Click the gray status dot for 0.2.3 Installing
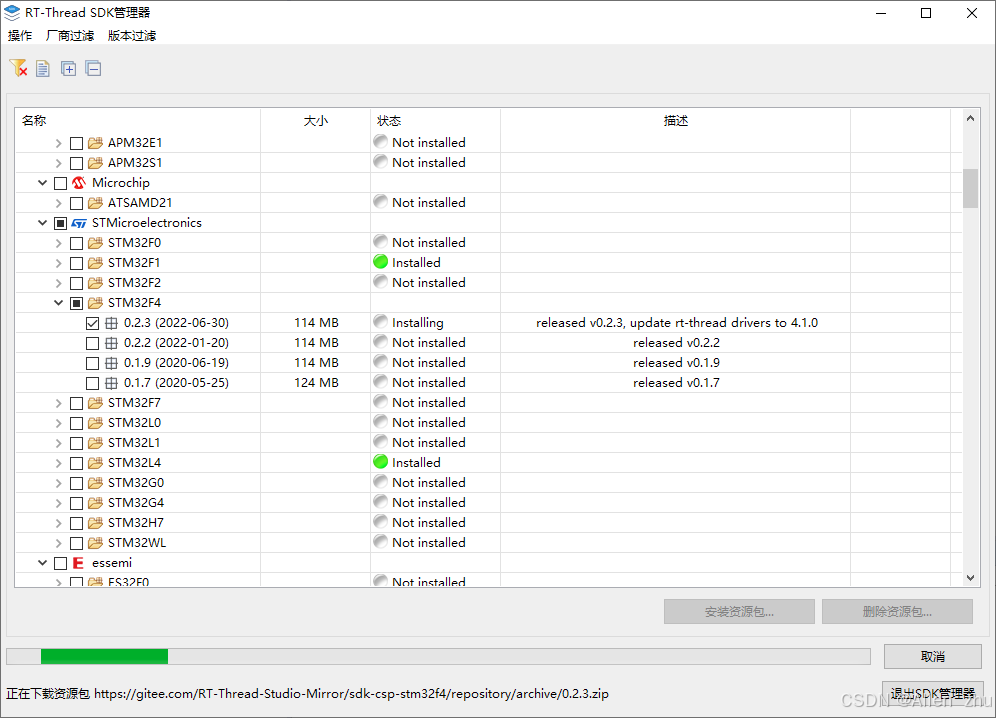Viewport: 996px width, 718px height. tap(380, 322)
